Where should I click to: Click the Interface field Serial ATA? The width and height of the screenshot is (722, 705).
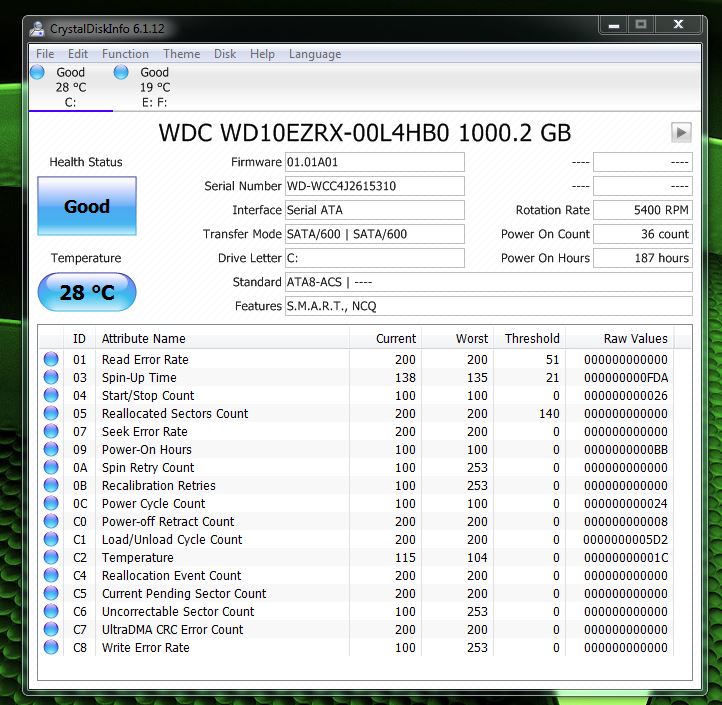tap(375, 210)
